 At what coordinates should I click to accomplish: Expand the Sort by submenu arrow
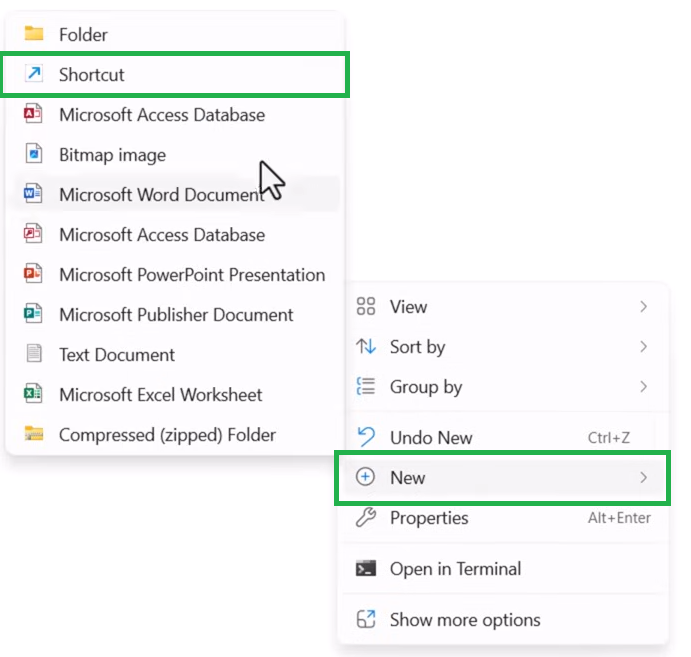point(644,347)
